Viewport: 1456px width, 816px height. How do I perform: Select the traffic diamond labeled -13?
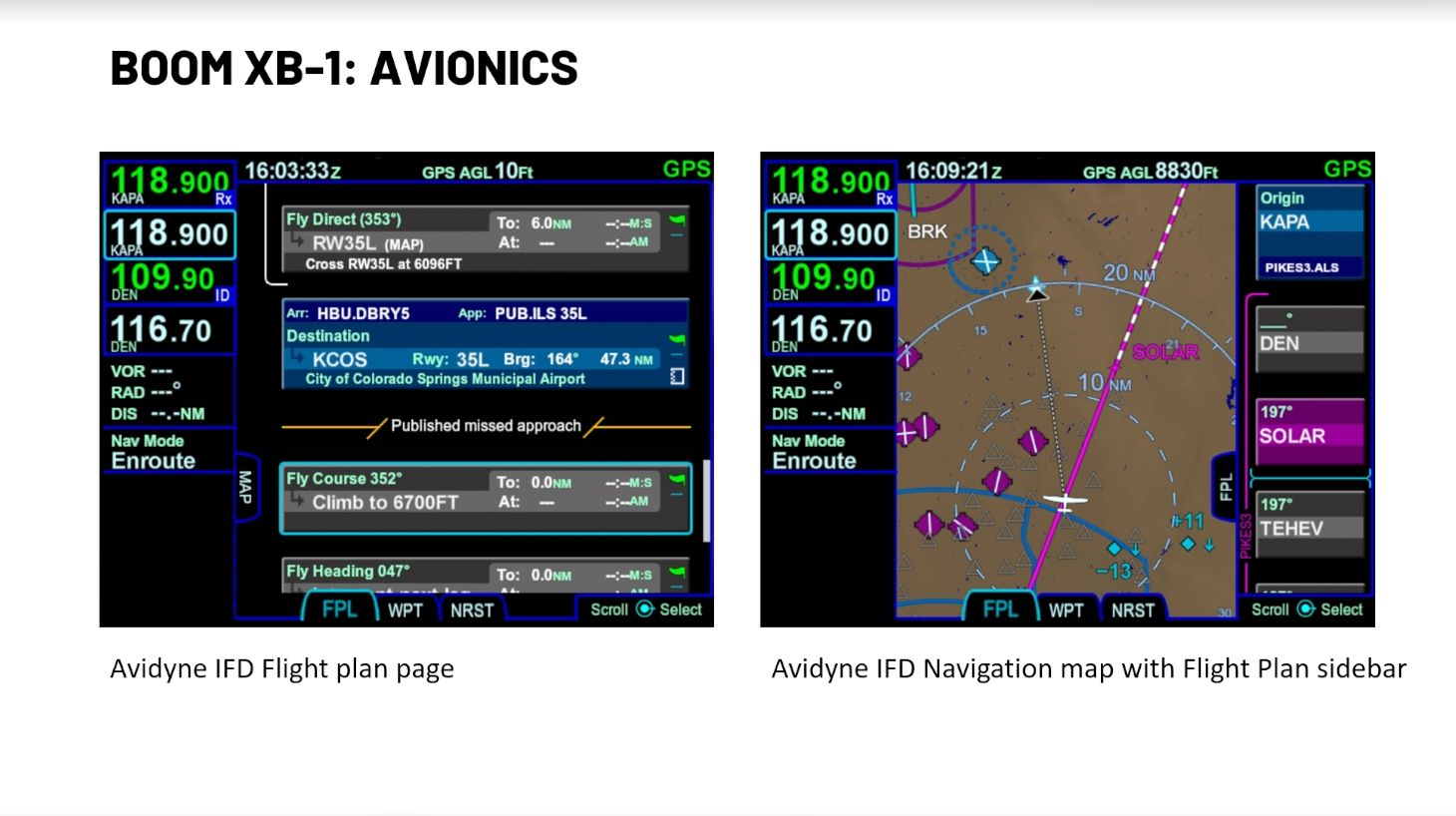pos(1115,550)
